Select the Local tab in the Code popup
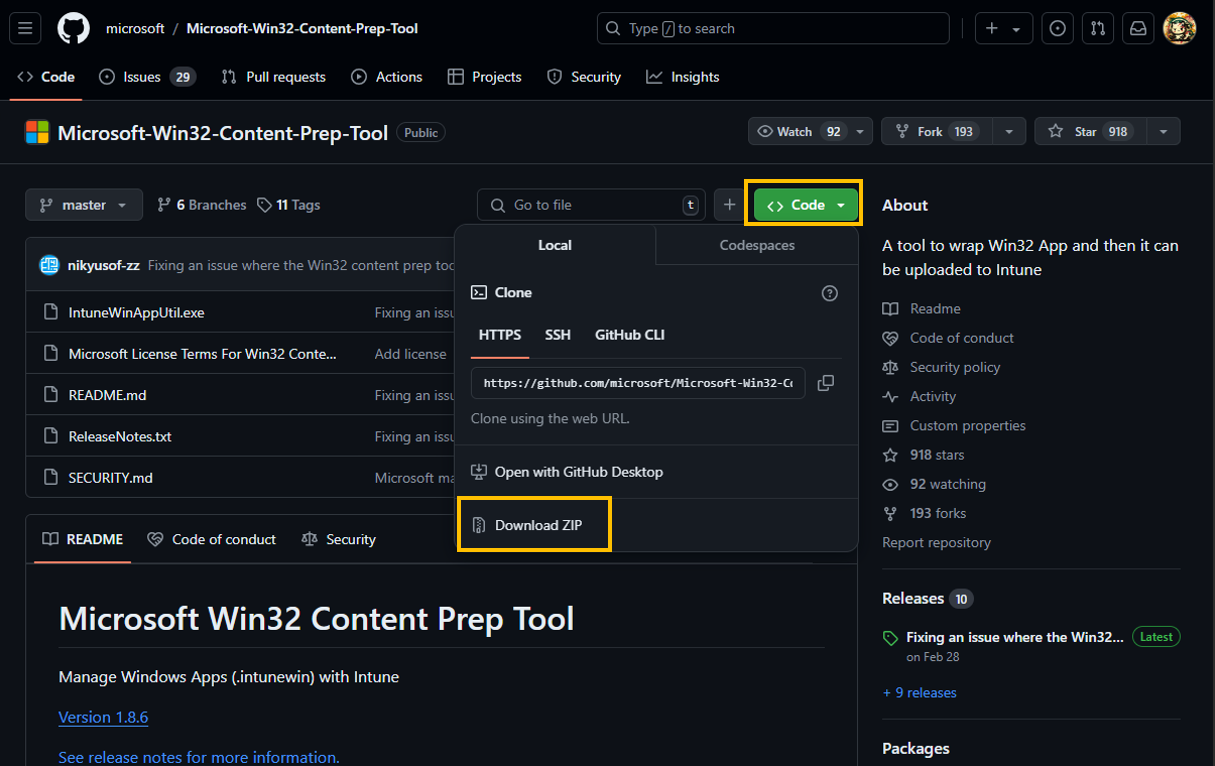 (555, 245)
